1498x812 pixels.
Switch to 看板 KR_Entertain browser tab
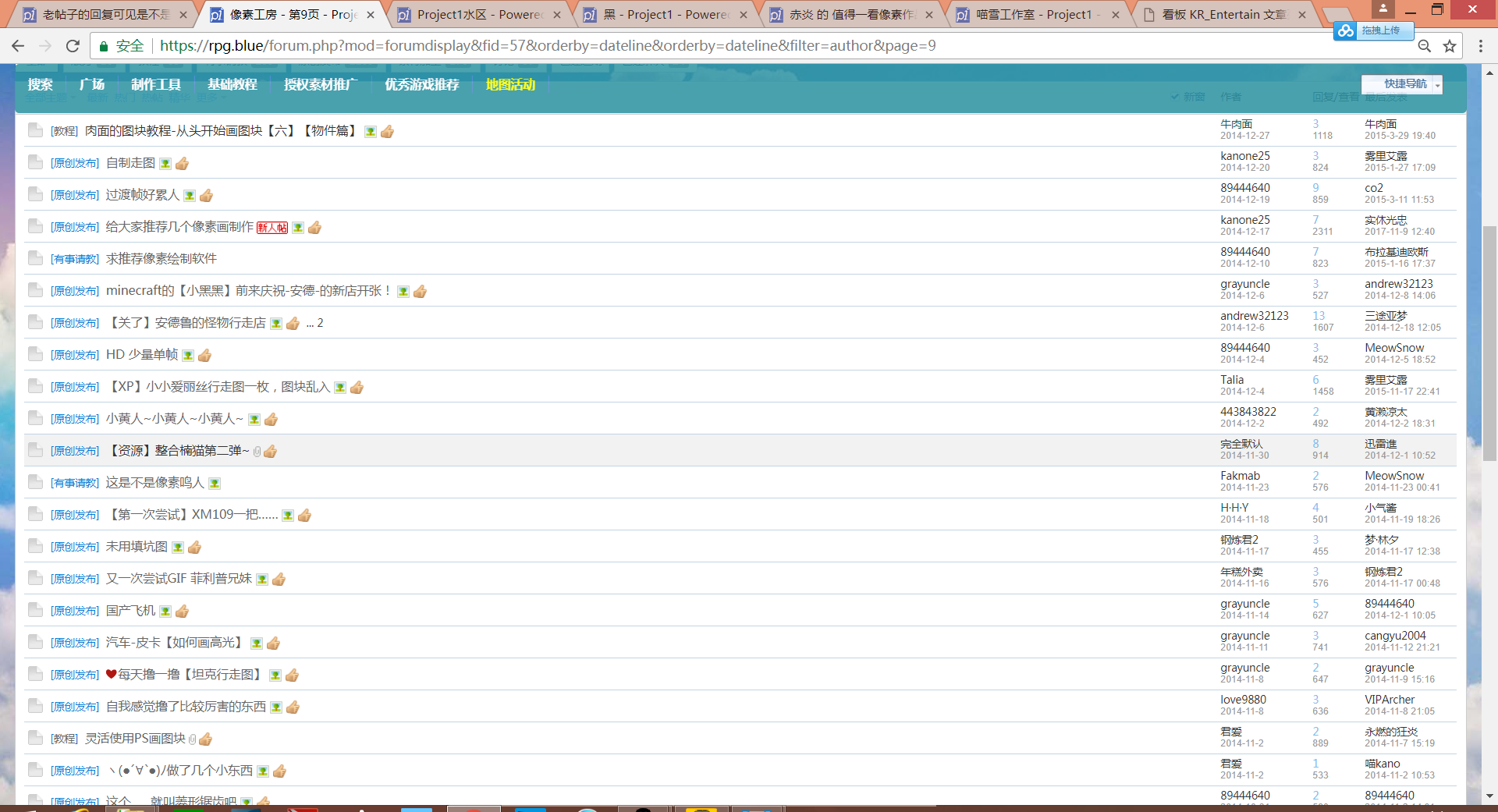click(1223, 14)
